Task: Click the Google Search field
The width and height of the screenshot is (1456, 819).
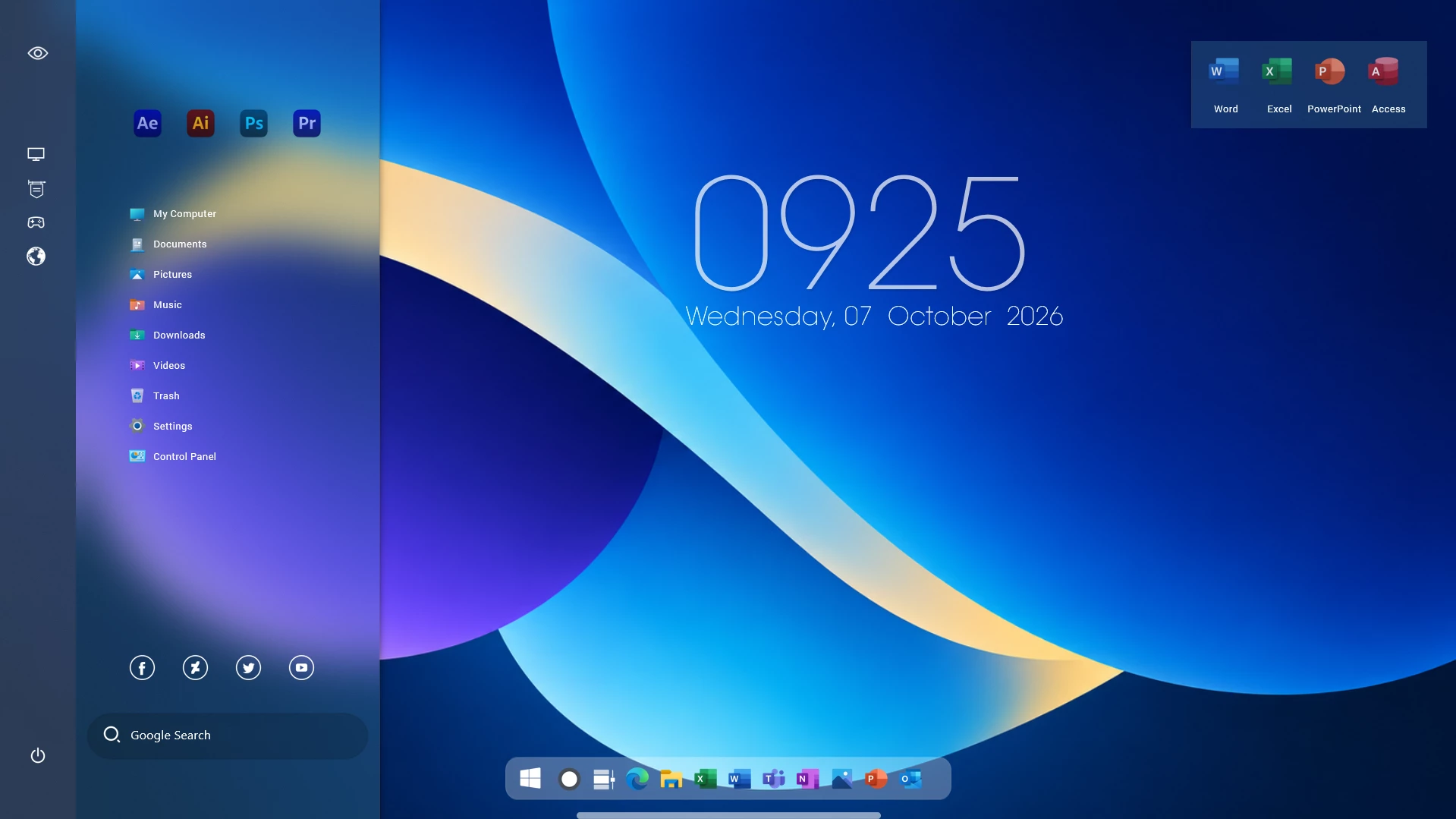Action: point(228,736)
